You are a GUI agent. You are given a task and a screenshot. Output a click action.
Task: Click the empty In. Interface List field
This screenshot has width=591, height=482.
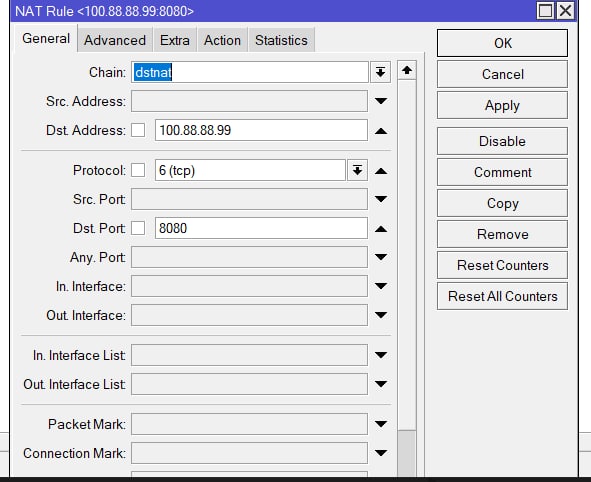pos(250,355)
